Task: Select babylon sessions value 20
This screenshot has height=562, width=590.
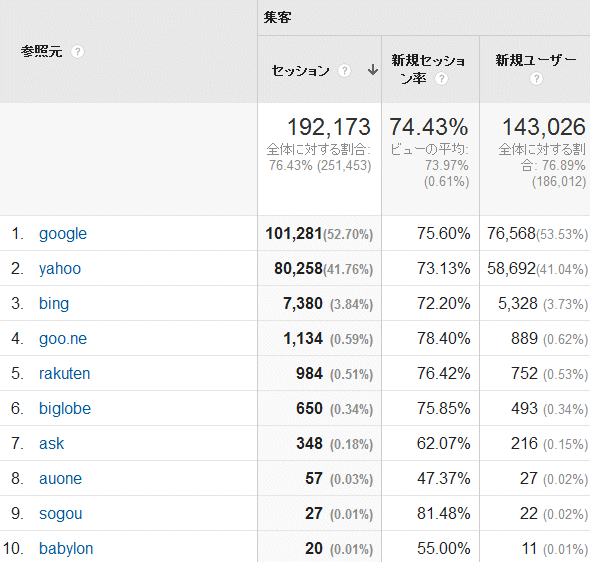Action: [314, 548]
